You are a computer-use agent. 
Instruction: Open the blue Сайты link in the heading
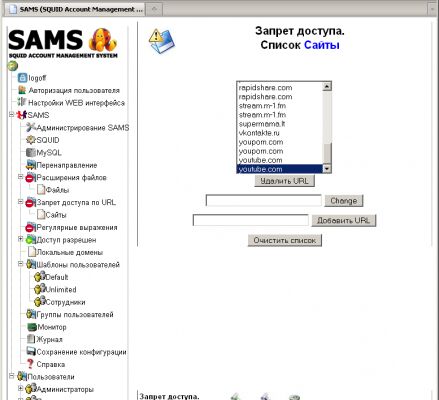(322, 45)
